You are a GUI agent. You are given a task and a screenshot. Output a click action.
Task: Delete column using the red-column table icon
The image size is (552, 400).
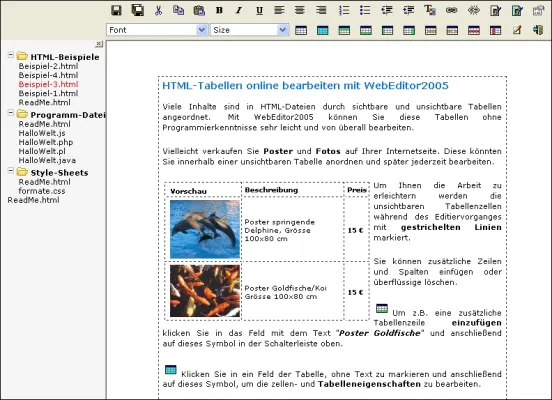(495, 30)
